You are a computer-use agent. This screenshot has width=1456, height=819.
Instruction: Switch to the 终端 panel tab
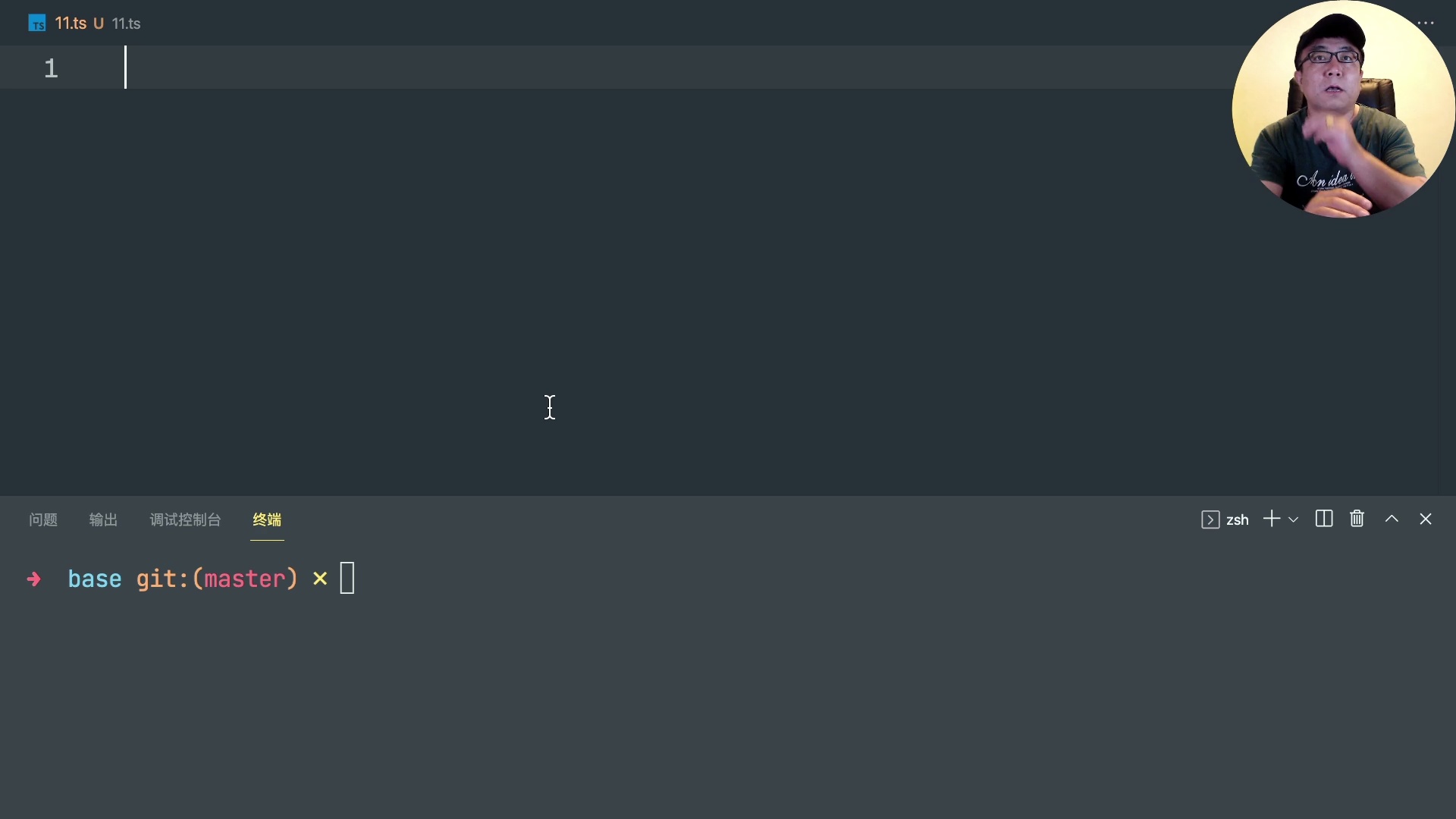click(x=267, y=520)
